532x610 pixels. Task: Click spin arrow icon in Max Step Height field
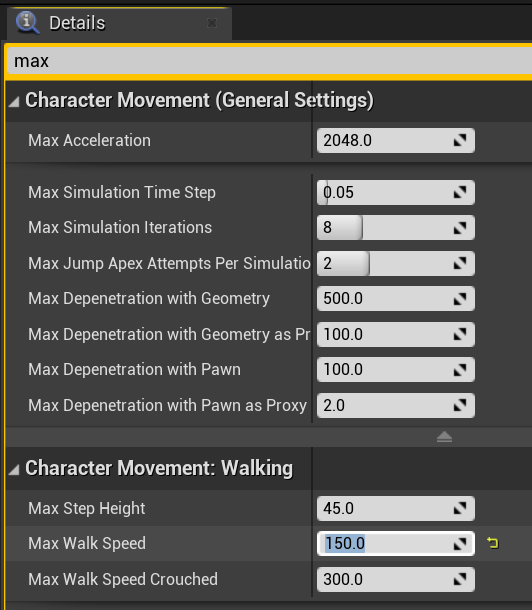[460, 508]
